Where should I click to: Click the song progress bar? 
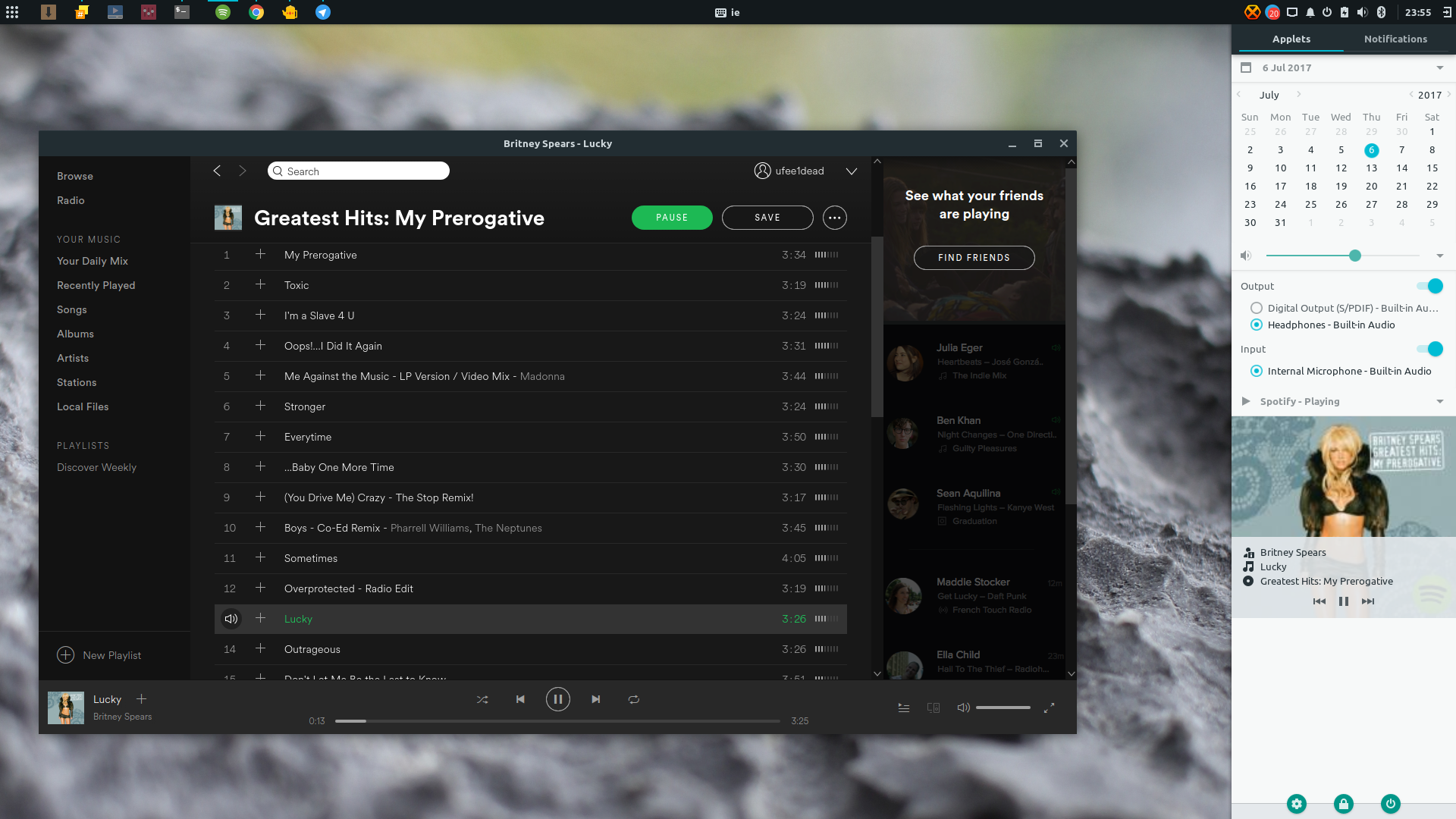click(557, 721)
